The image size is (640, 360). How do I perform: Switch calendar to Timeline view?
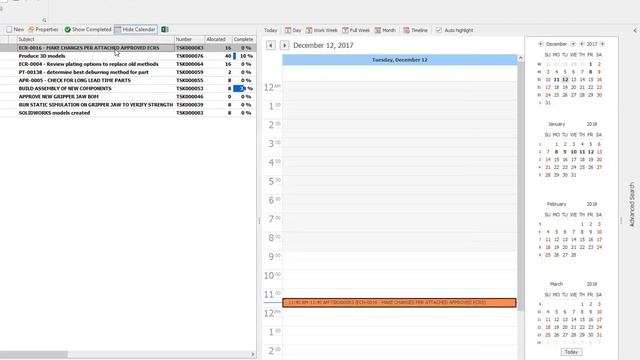(x=416, y=30)
